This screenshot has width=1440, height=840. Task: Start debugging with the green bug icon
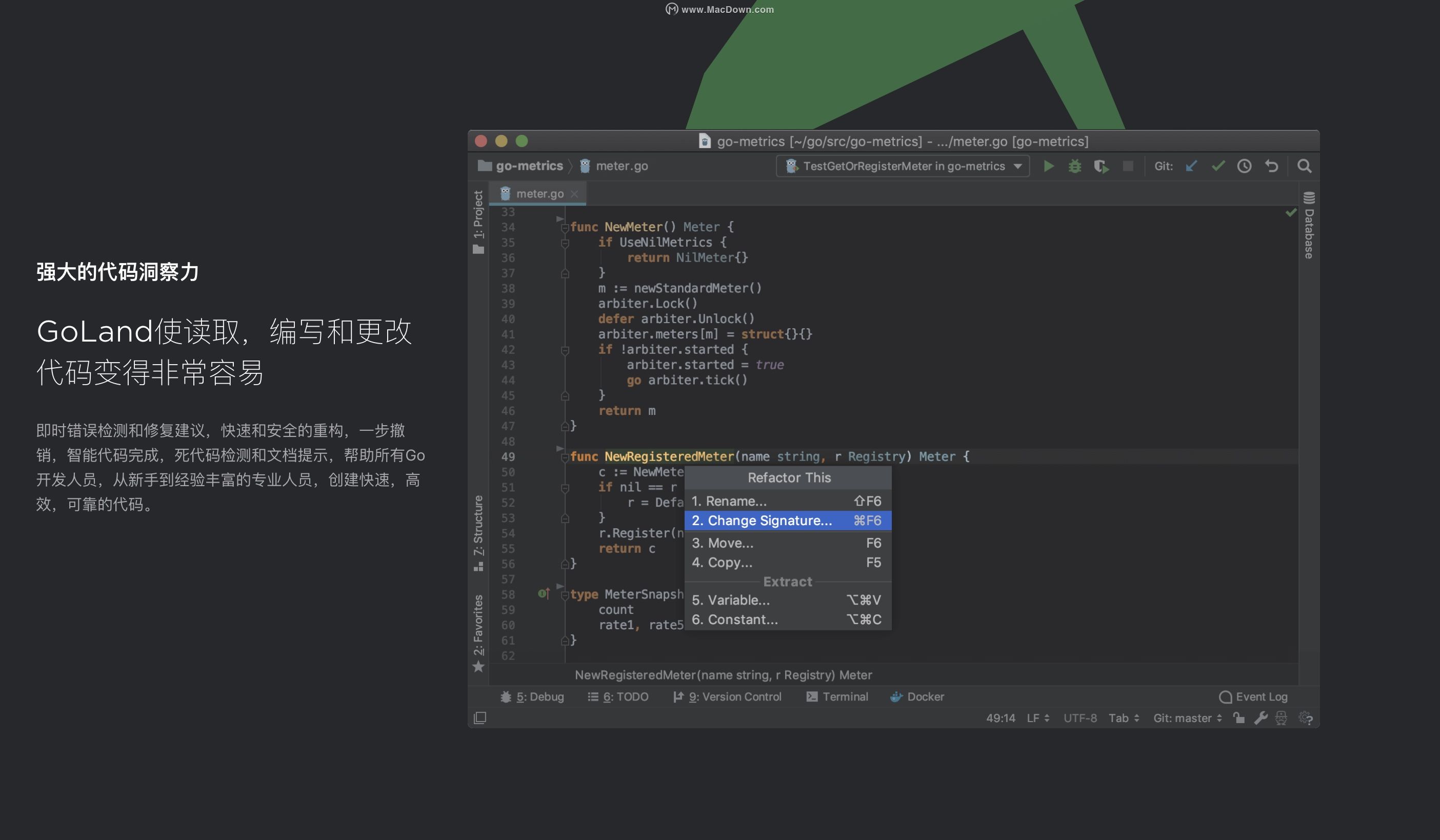pyautogui.click(x=1075, y=166)
